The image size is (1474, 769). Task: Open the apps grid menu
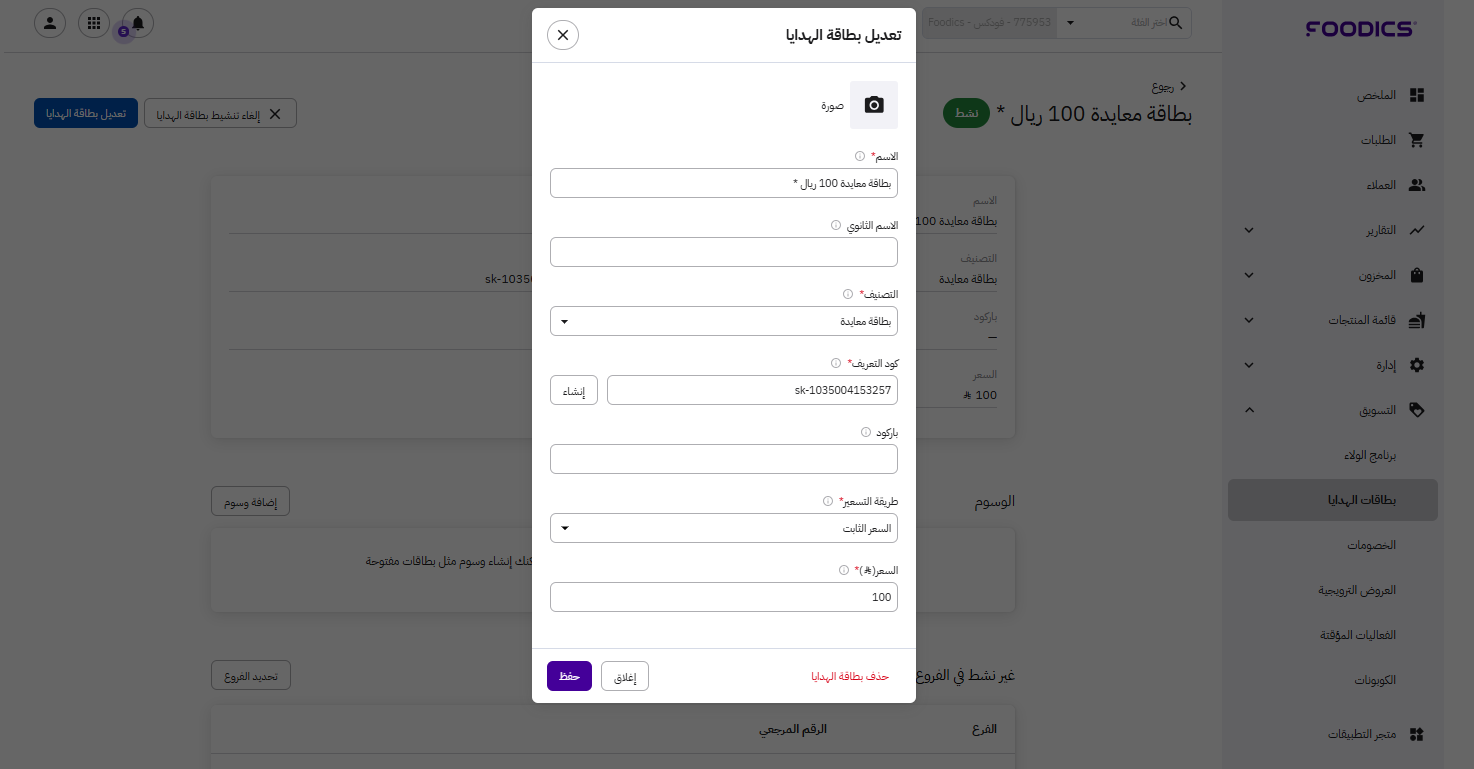click(x=94, y=22)
